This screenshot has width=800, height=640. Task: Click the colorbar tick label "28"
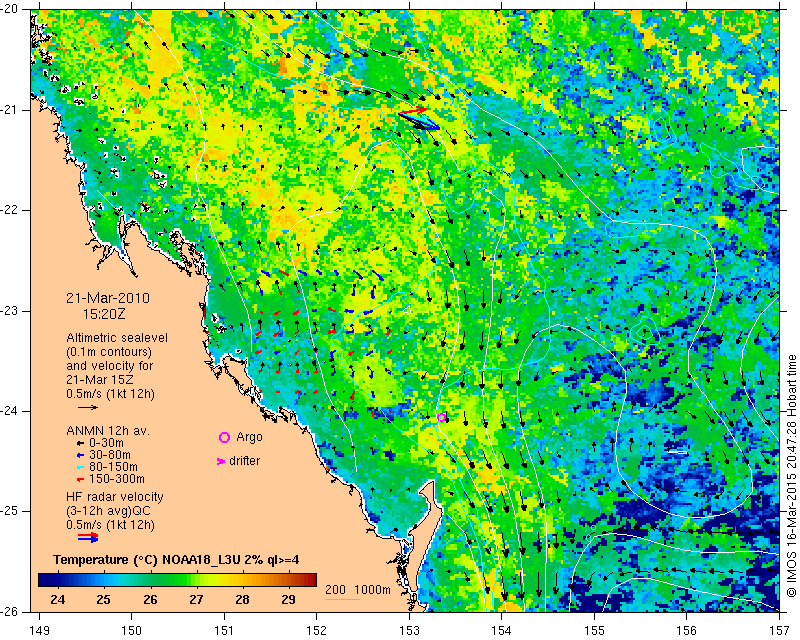pyautogui.click(x=242, y=600)
